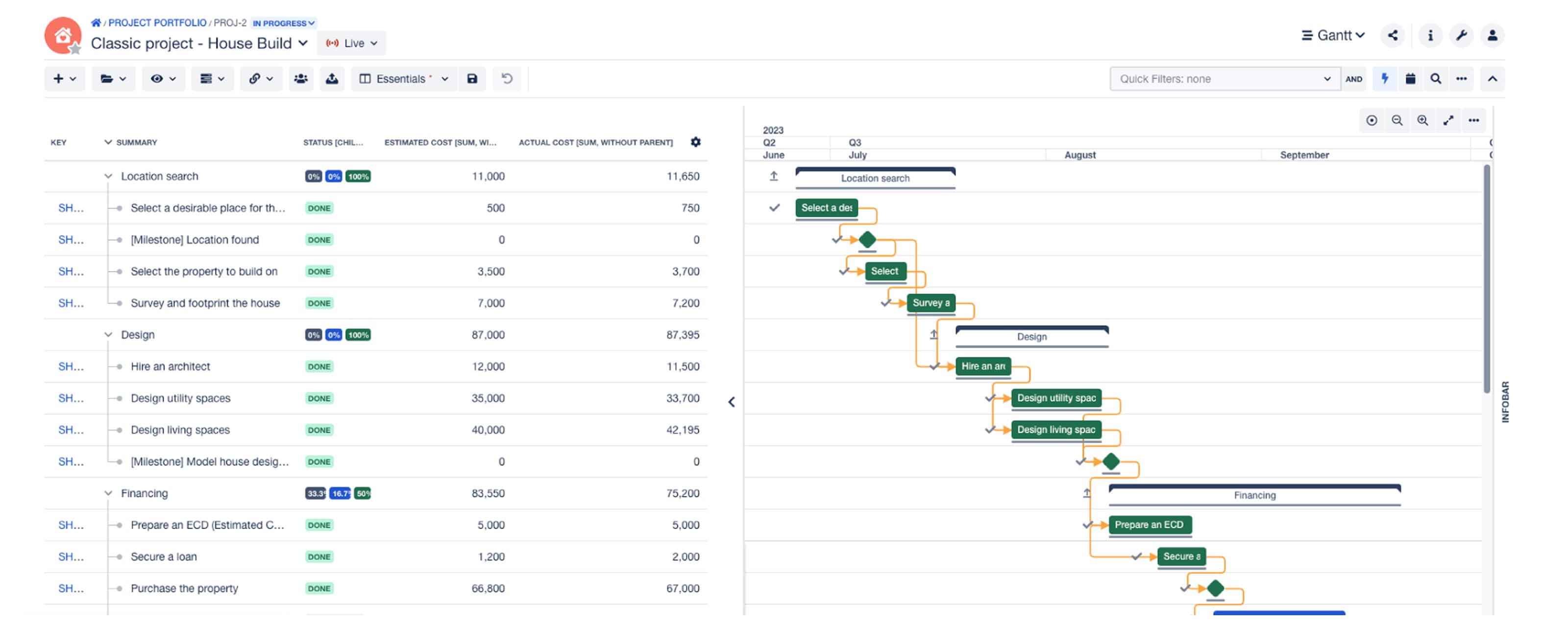Click the Purchase the property milestone diamond
1568x627 pixels.
coord(1215,589)
